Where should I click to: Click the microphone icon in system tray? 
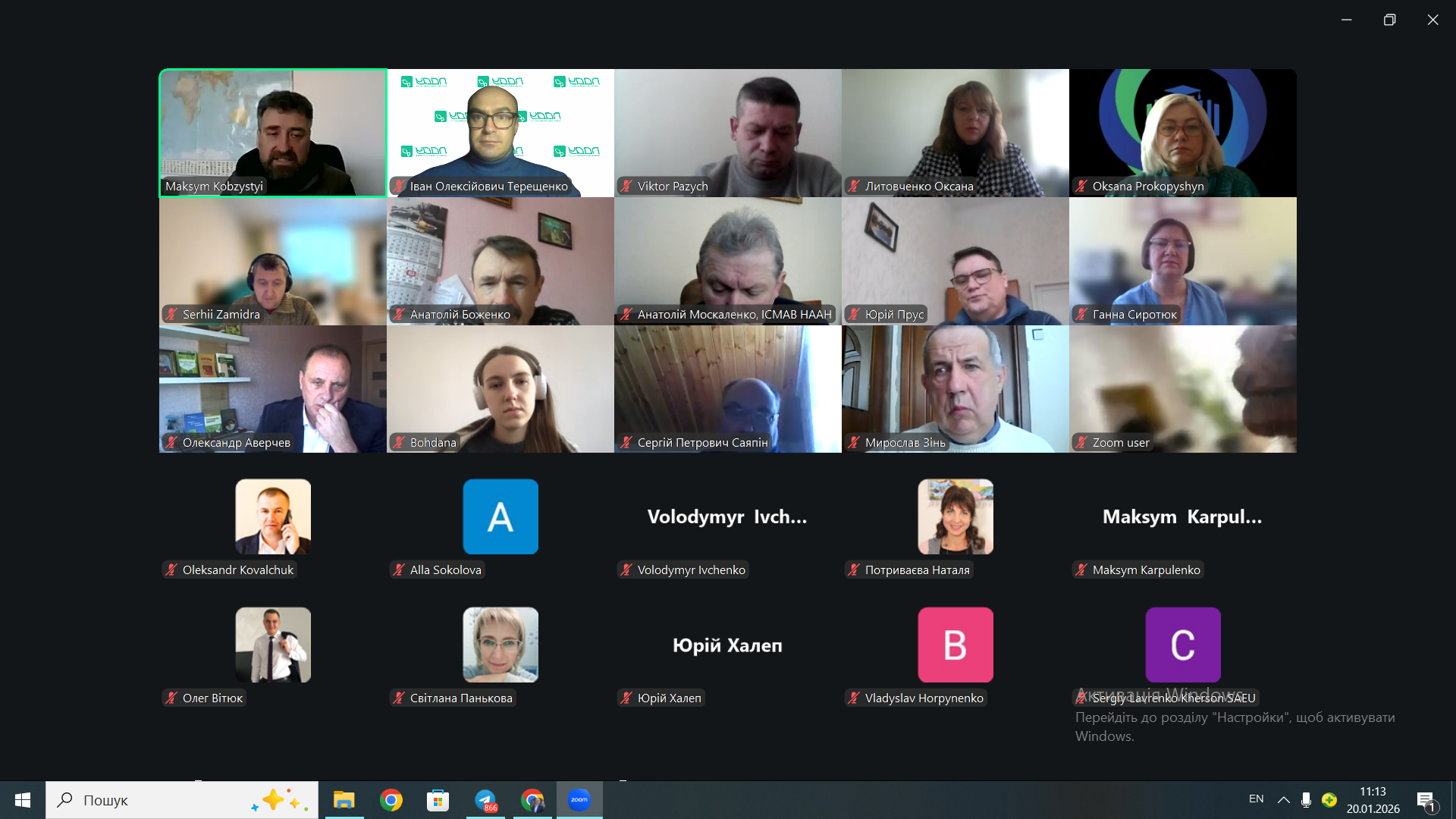[1306, 799]
